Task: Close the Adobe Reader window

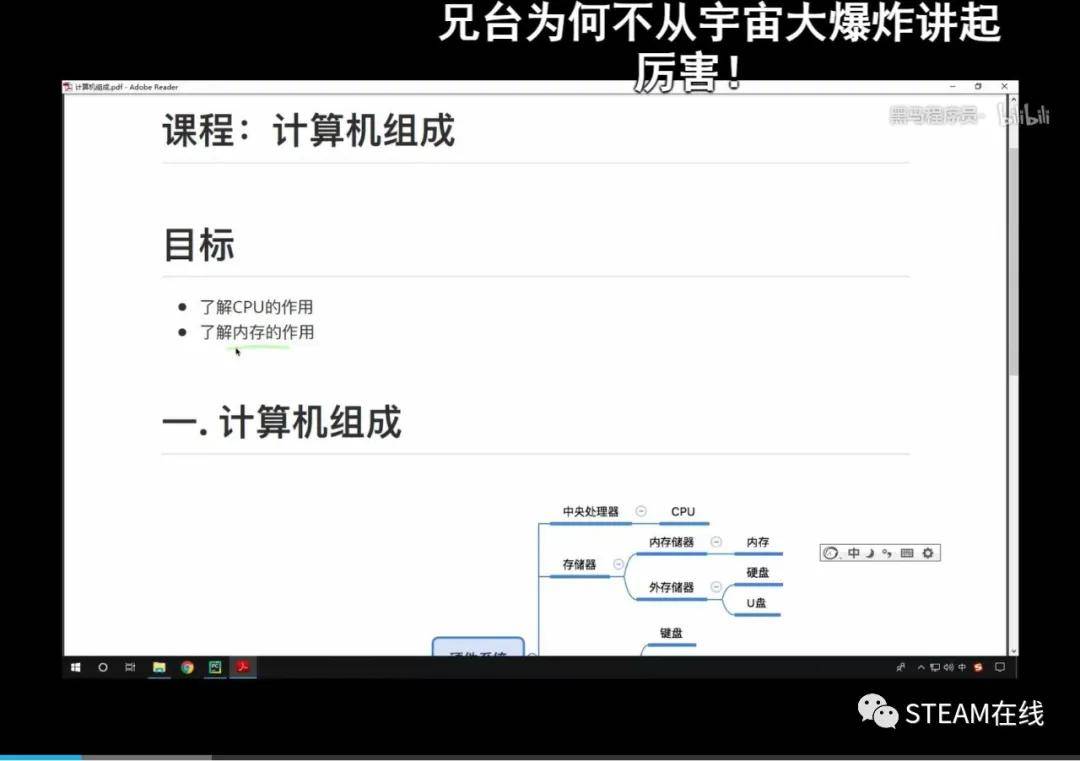Action: tap(1004, 87)
